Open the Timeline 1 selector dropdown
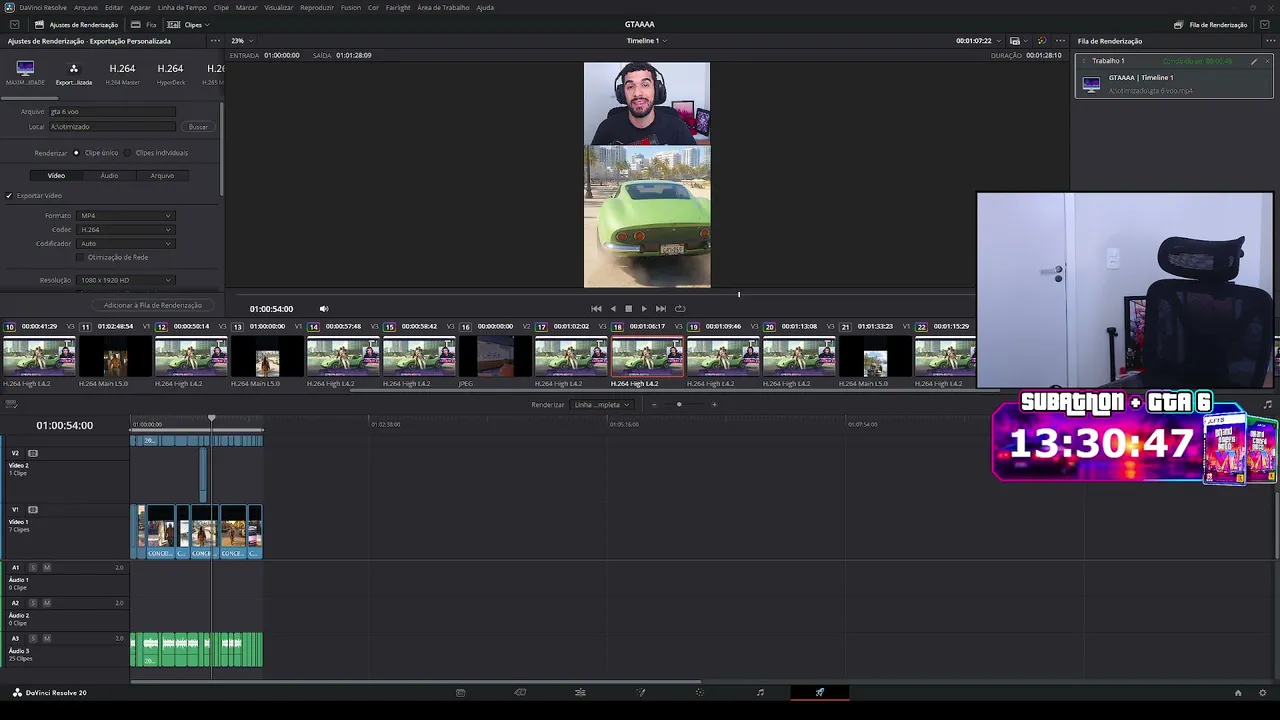1280x720 pixels. (x=646, y=41)
